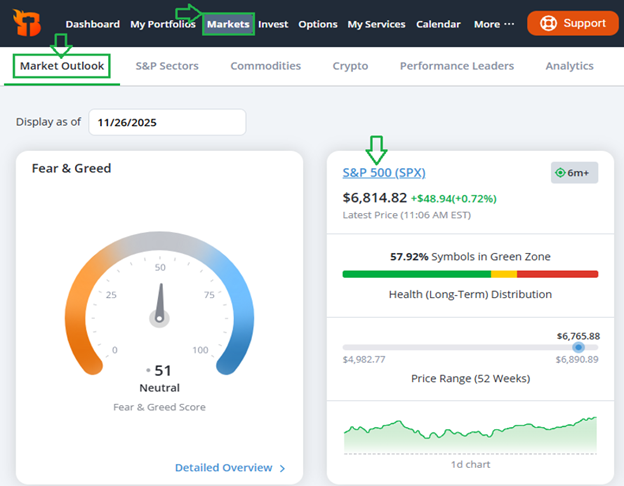This screenshot has width=624, height=486.
Task: Open the S&P 500 (SPX) link
Action: [385, 172]
